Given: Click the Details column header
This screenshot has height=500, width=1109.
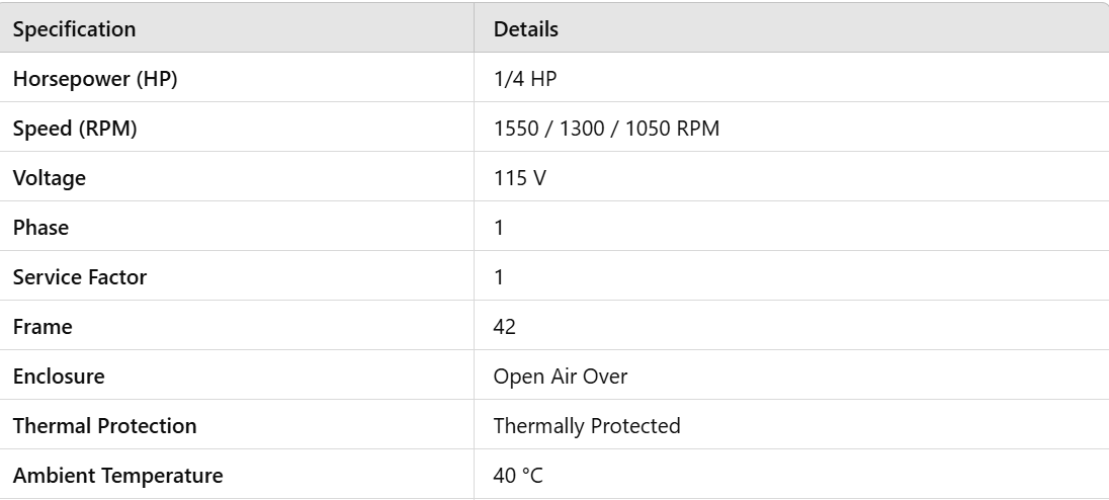Looking at the screenshot, I should click(526, 28).
